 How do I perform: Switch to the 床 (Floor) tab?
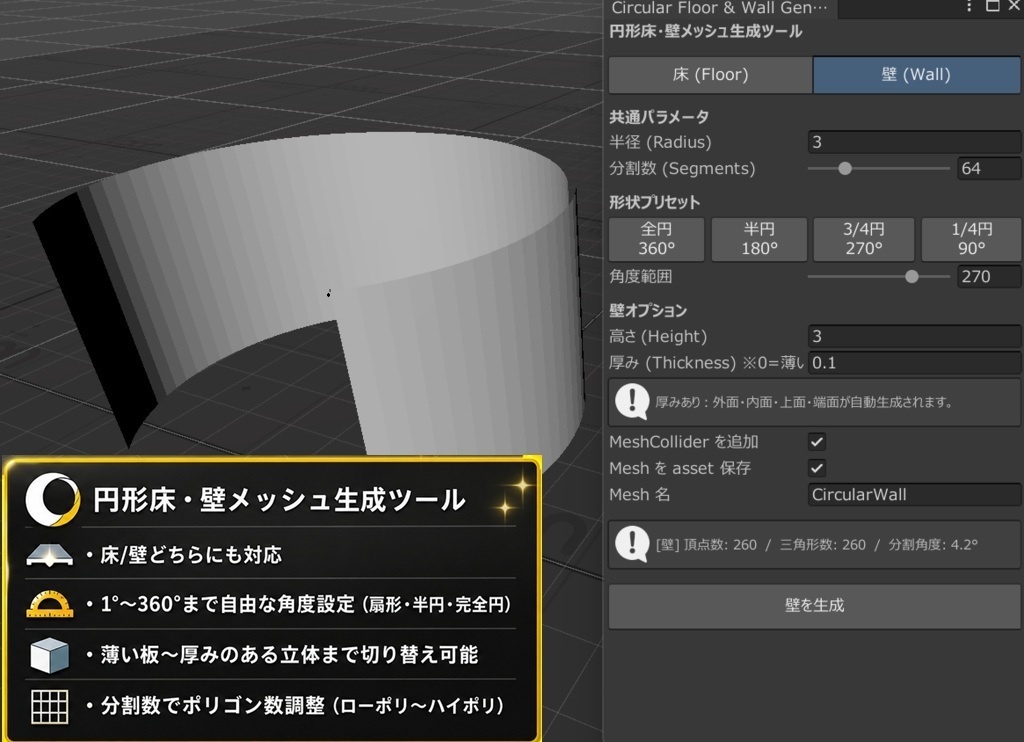(x=711, y=74)
